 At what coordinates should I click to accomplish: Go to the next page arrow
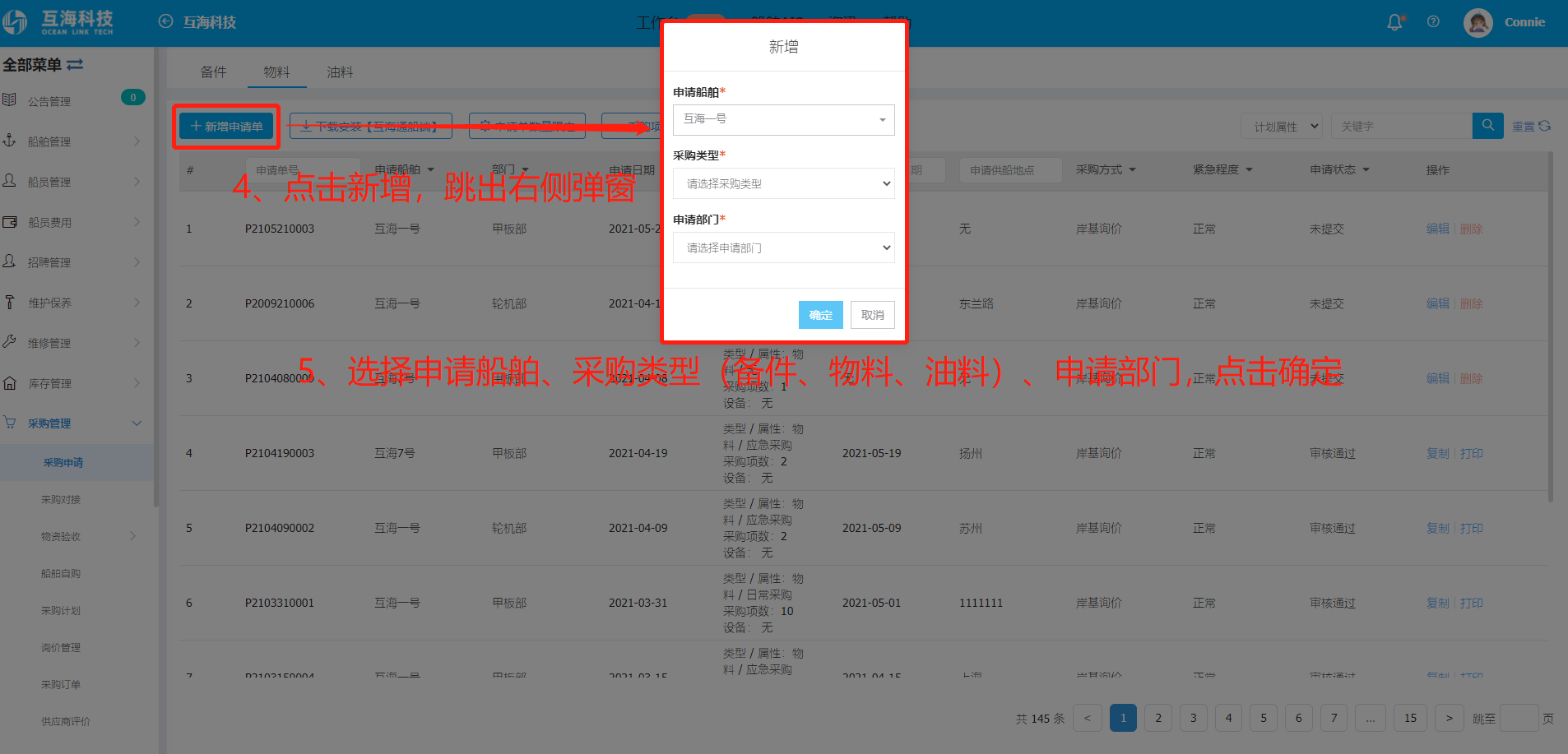coord(1449,718)
